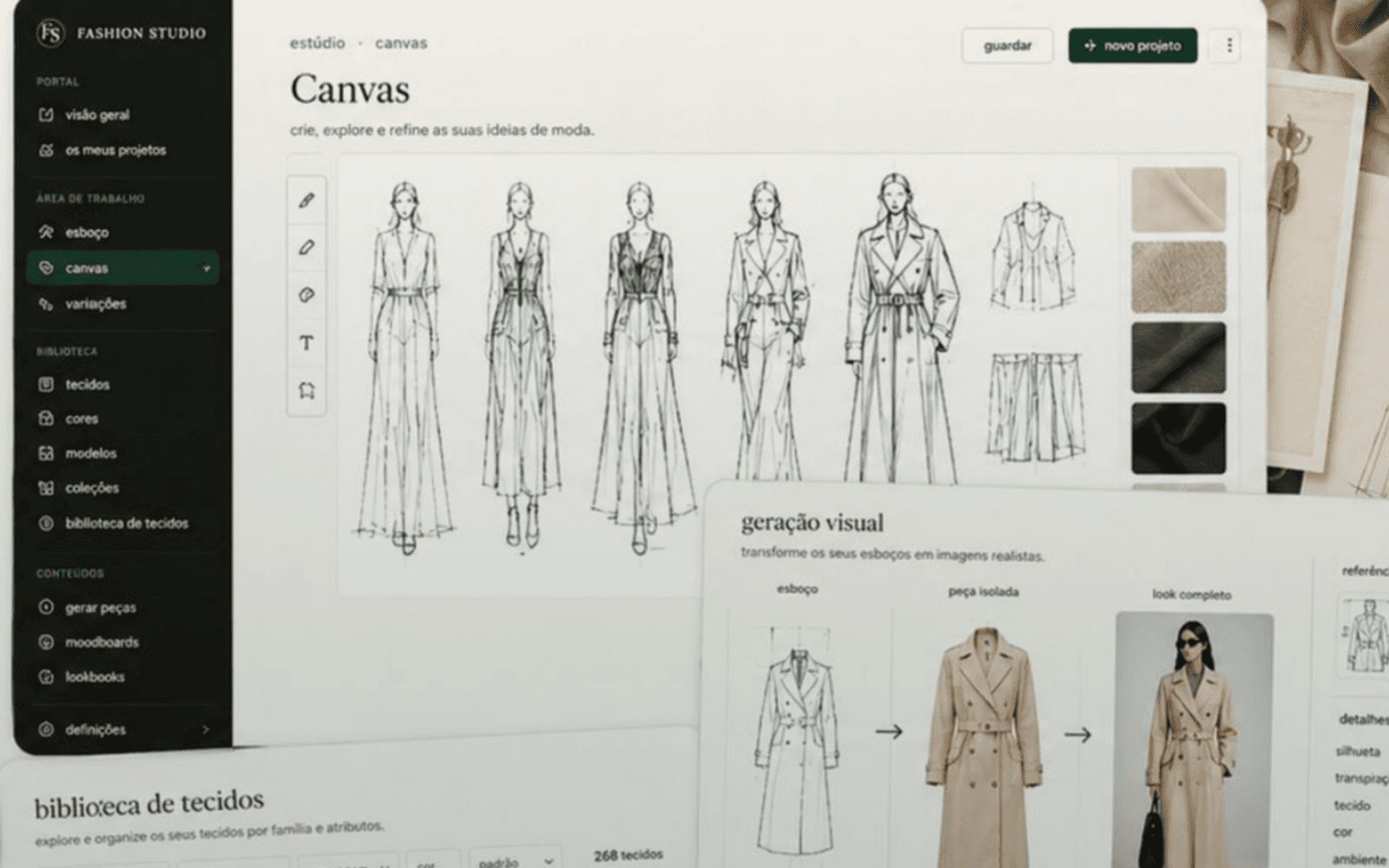Pick the dark olive fabric swatch
The width and height of the screenshot is (1389, 868).
point(1179,358)
